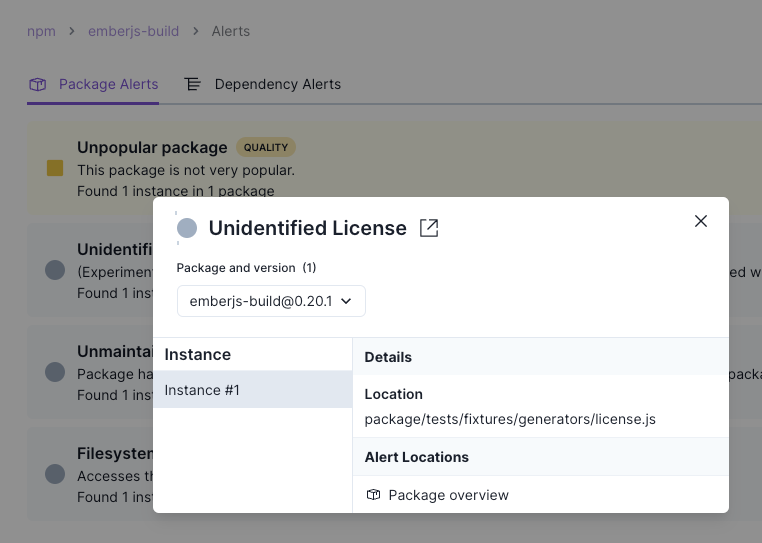762x543 pixels.
Task: Click the gray circle icon on Filesystem row
Action: click(55, 474)
